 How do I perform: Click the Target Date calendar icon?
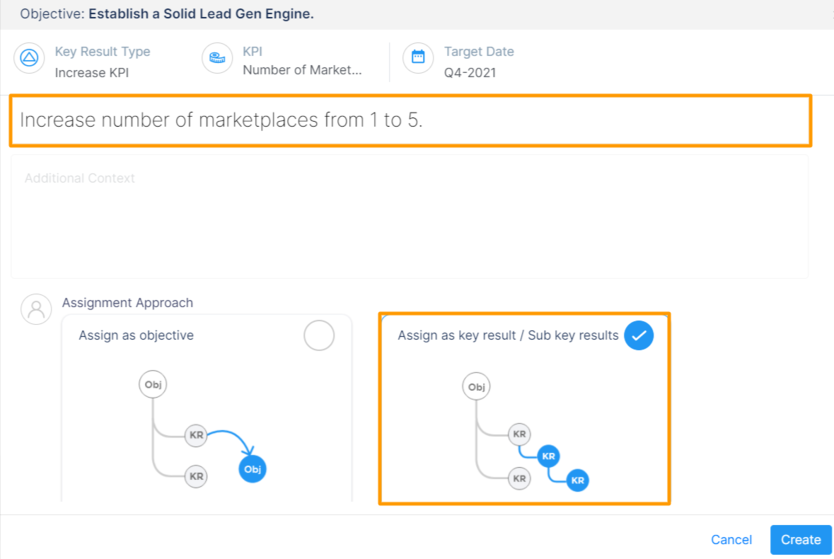(418, 58)
